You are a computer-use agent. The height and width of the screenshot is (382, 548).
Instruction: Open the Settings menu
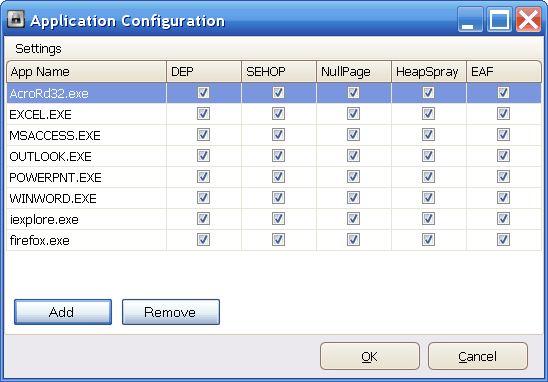tap(38, 49)
